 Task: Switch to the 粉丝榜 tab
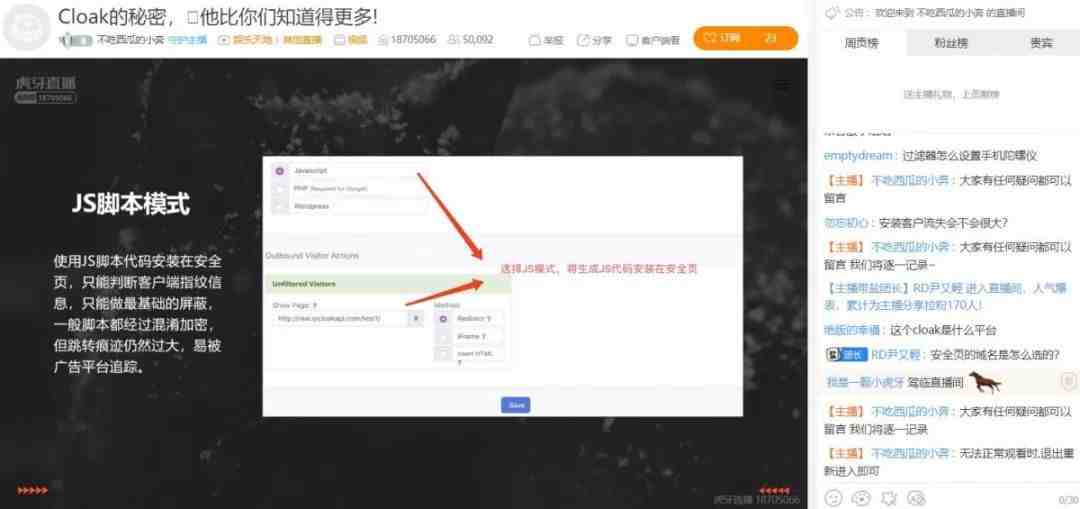click(951, 43)
